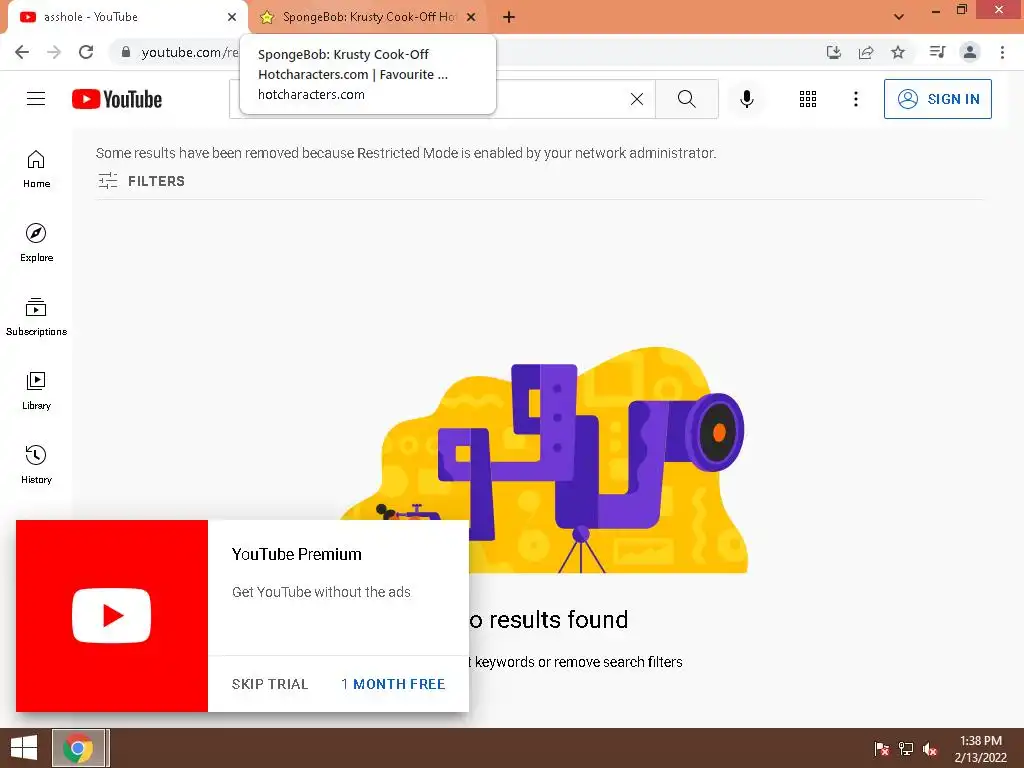This screenshot has width=1024, height=768.
Task: Switch to the 'asshole - YouTube' tab
Action: (128, 17)
